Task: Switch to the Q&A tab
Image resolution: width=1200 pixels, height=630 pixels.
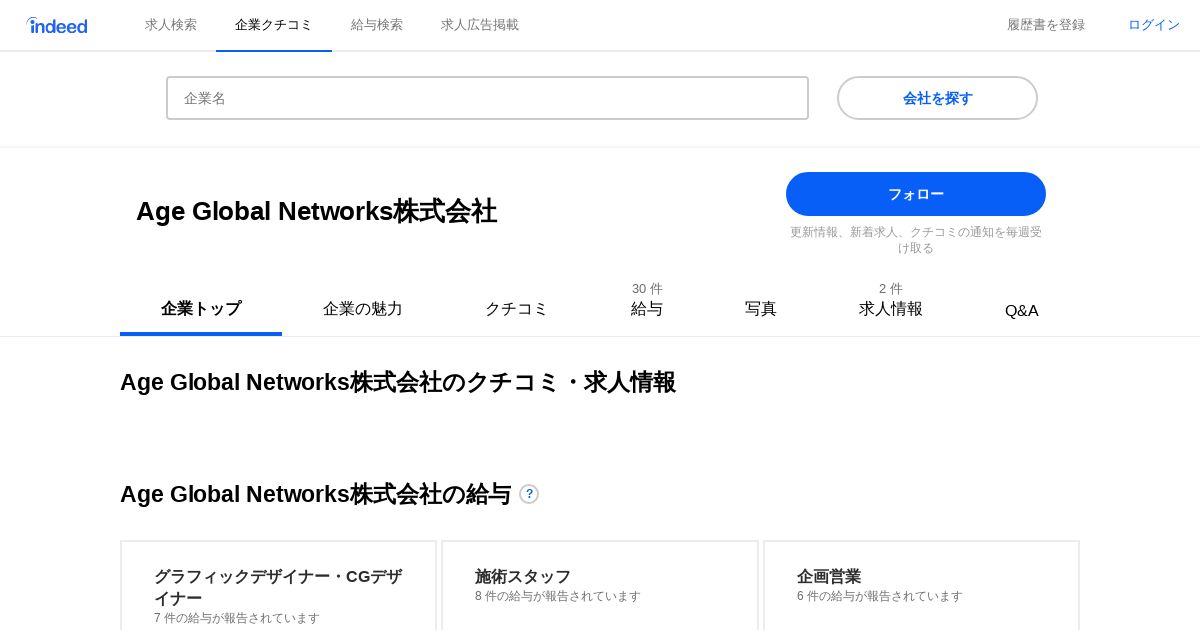Action: (1022, 310)
